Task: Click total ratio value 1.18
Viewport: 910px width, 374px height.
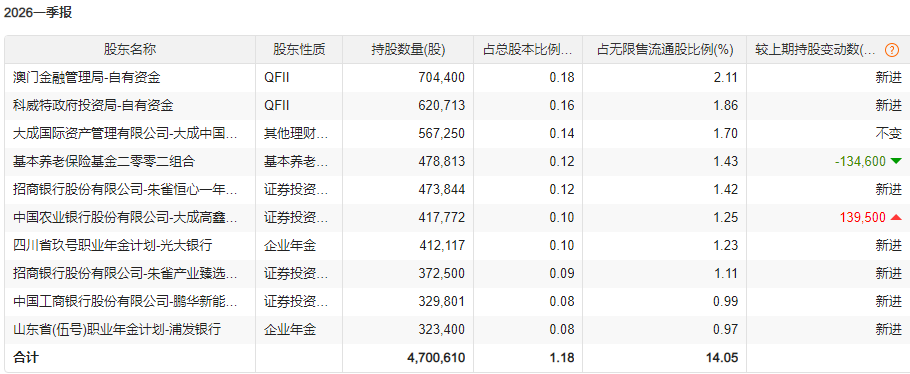Action: [562, 357]
